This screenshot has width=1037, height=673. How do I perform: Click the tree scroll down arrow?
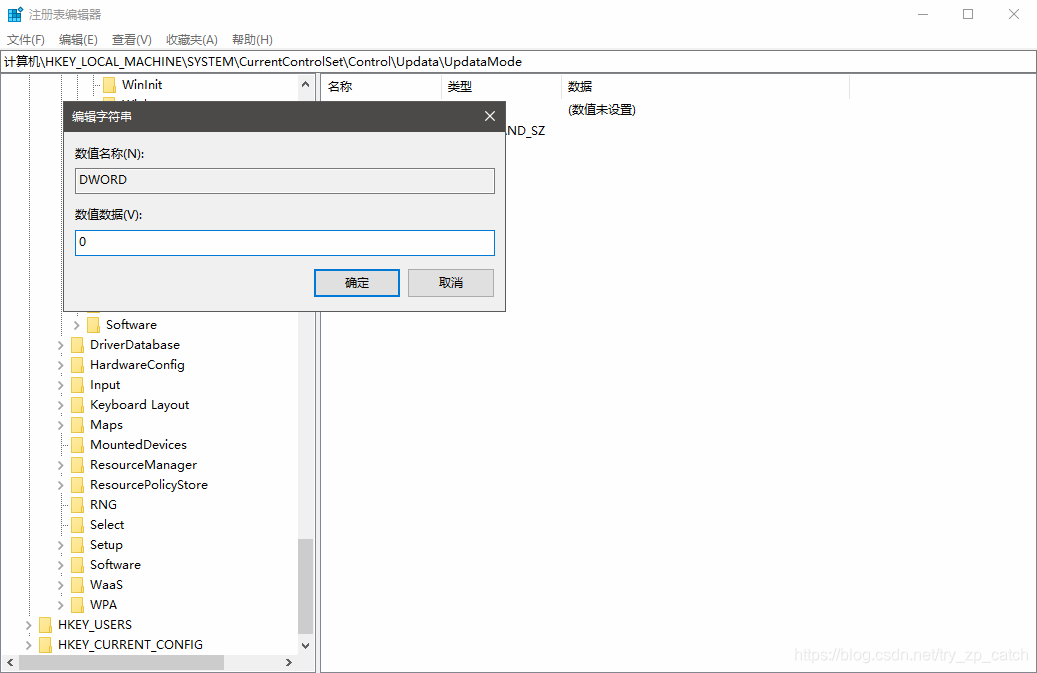click(305, 645)
